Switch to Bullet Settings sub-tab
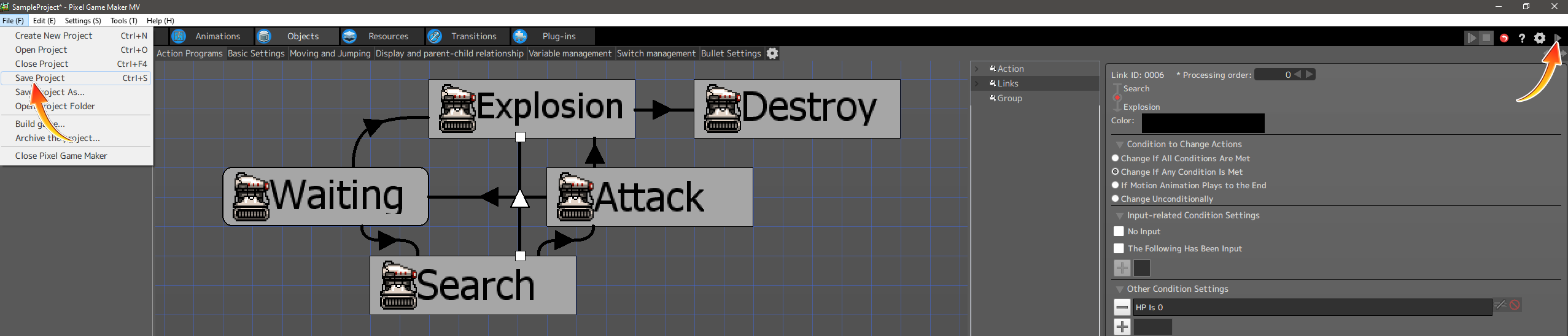The width and height of the screenshot is (1568, 336). pos(731,53)
